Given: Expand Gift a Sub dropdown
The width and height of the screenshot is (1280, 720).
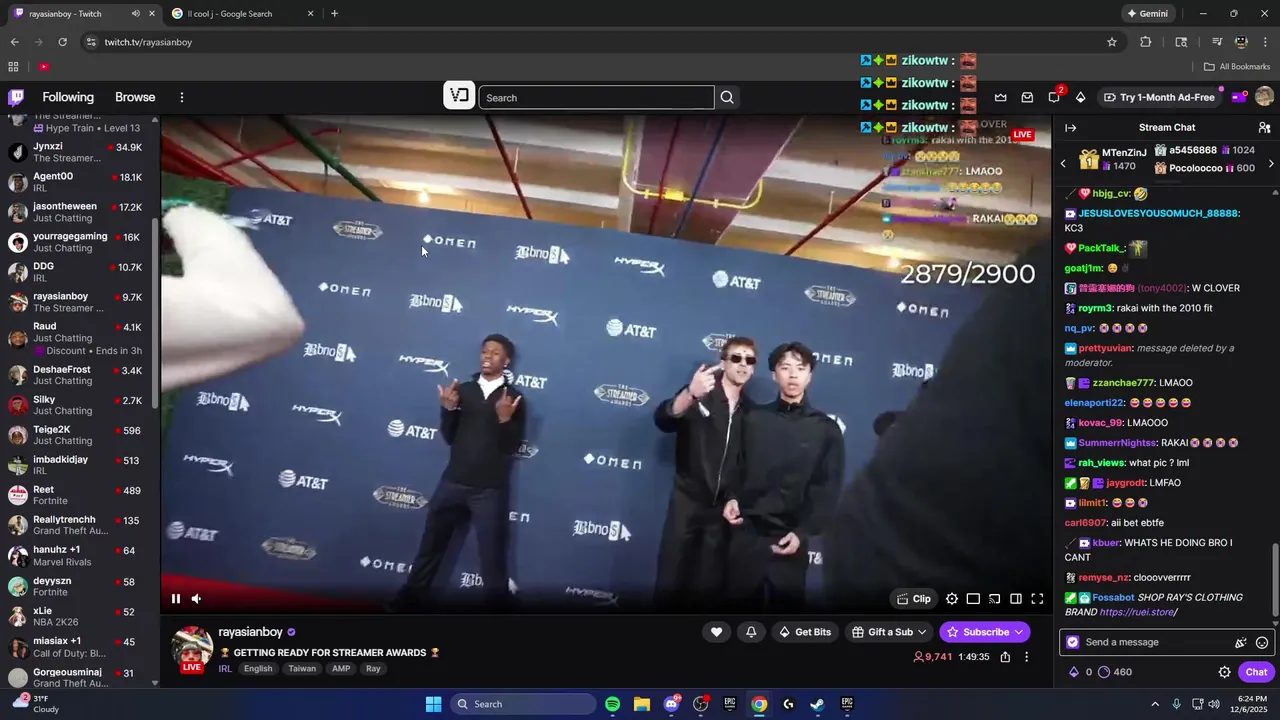Looking at the screenshot, I should click(889, 632).
